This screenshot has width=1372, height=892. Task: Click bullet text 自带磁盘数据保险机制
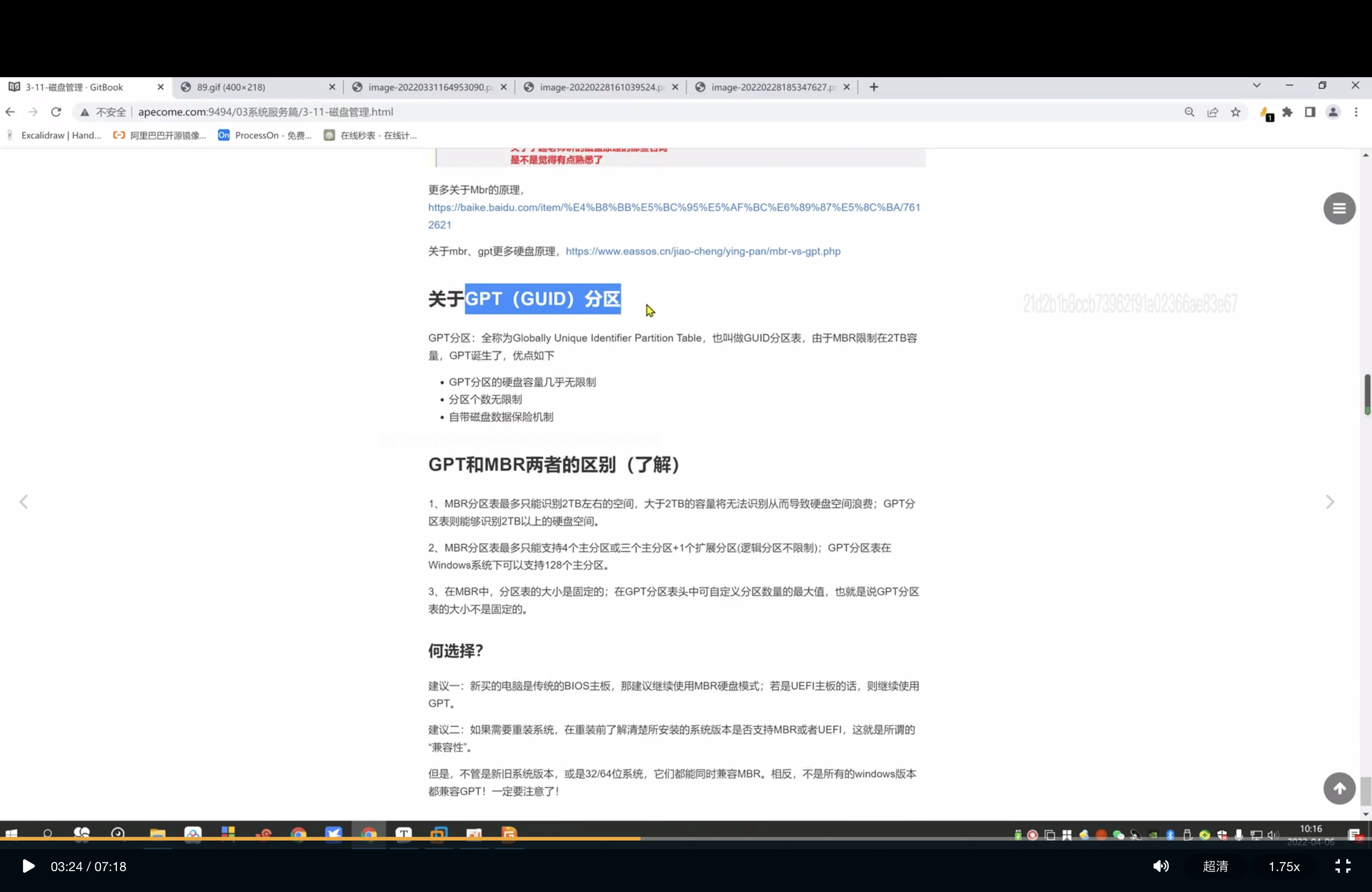tap(501, 417)
